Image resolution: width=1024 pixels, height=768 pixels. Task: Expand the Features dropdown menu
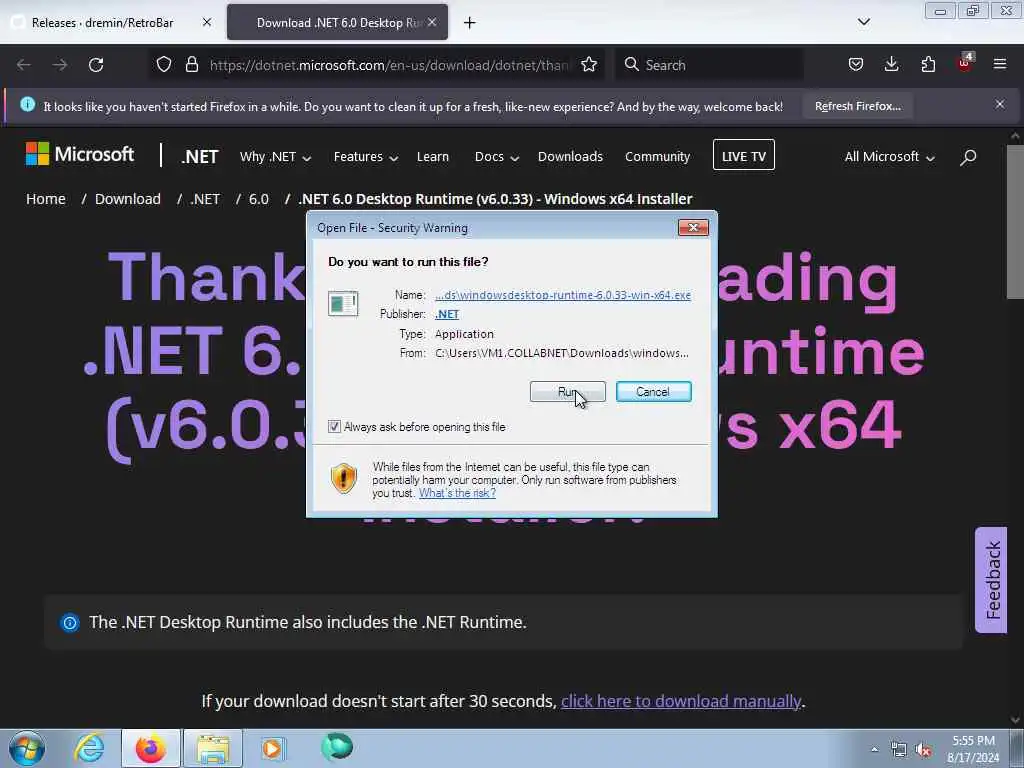click(x=366, y=157)
